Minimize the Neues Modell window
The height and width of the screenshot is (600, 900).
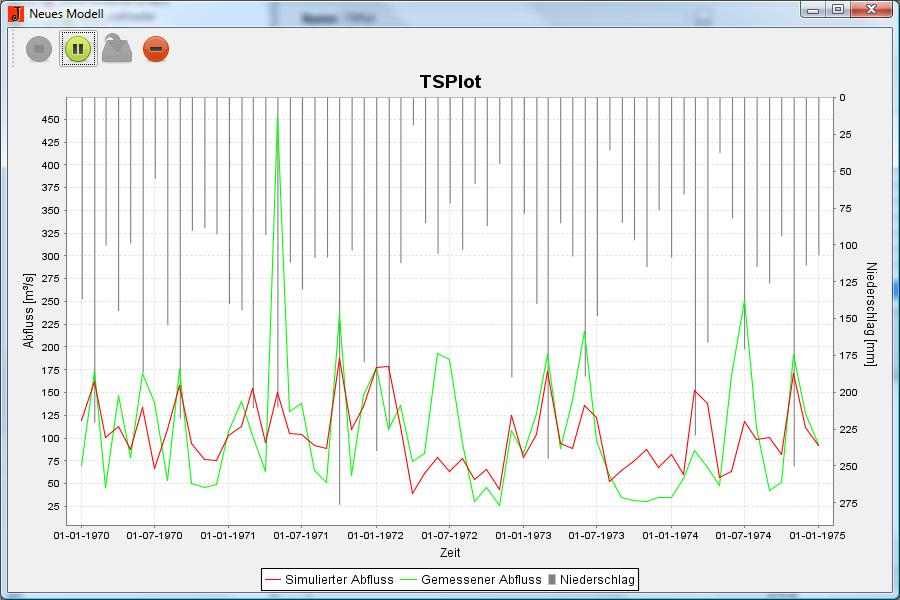tap(813, 10)
